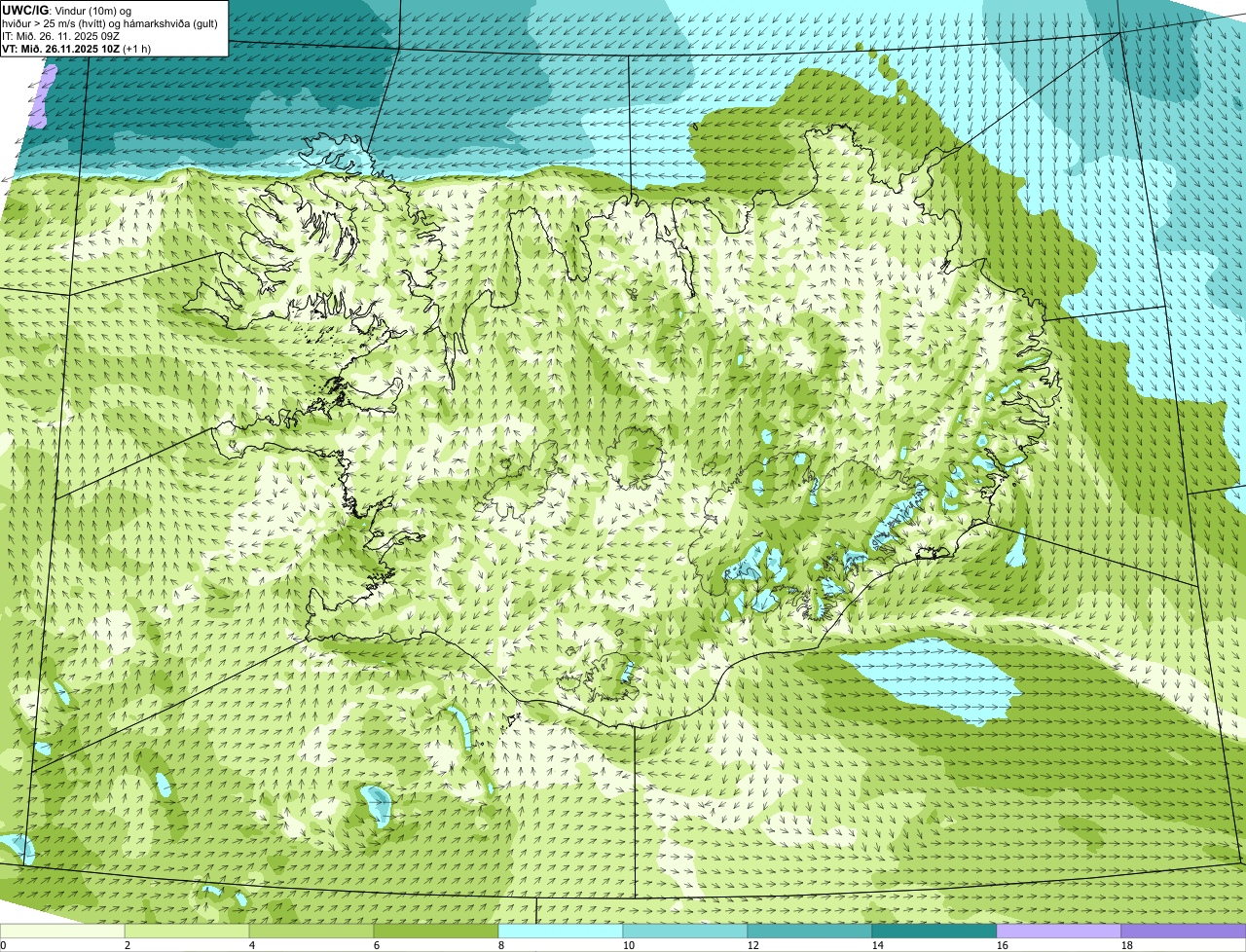Select the legend scale label "10"
Image resolution: width=1246 pixels, height=952 pixels.
click(629, 945)
